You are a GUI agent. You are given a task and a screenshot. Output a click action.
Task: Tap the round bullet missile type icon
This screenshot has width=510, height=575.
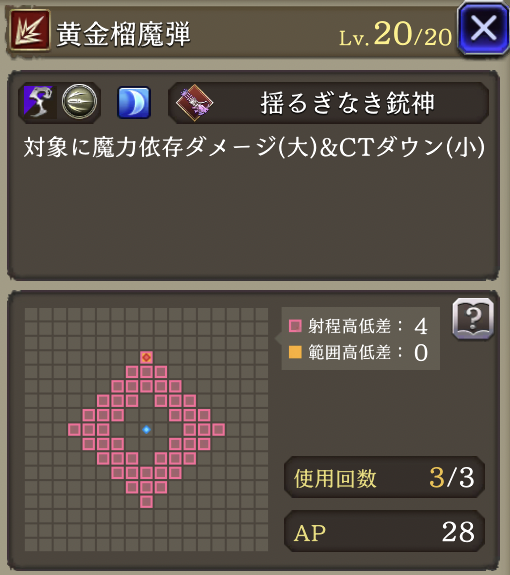79,102
